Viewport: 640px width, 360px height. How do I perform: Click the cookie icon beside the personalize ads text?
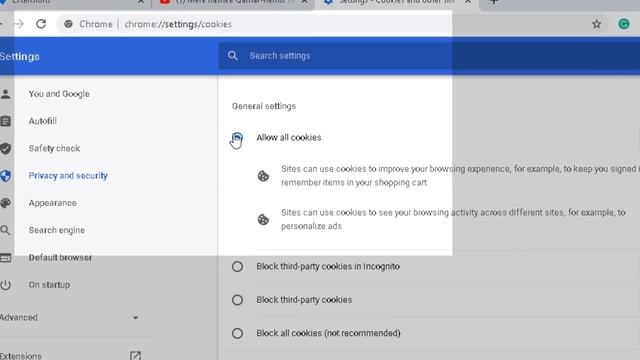[263, 220]
